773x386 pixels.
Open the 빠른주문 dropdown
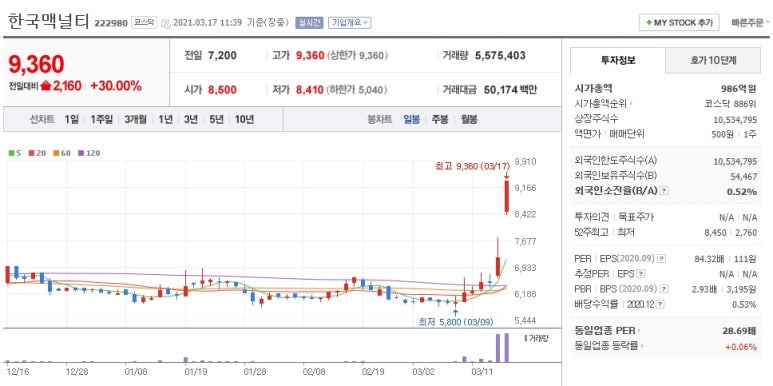(750, 23)
